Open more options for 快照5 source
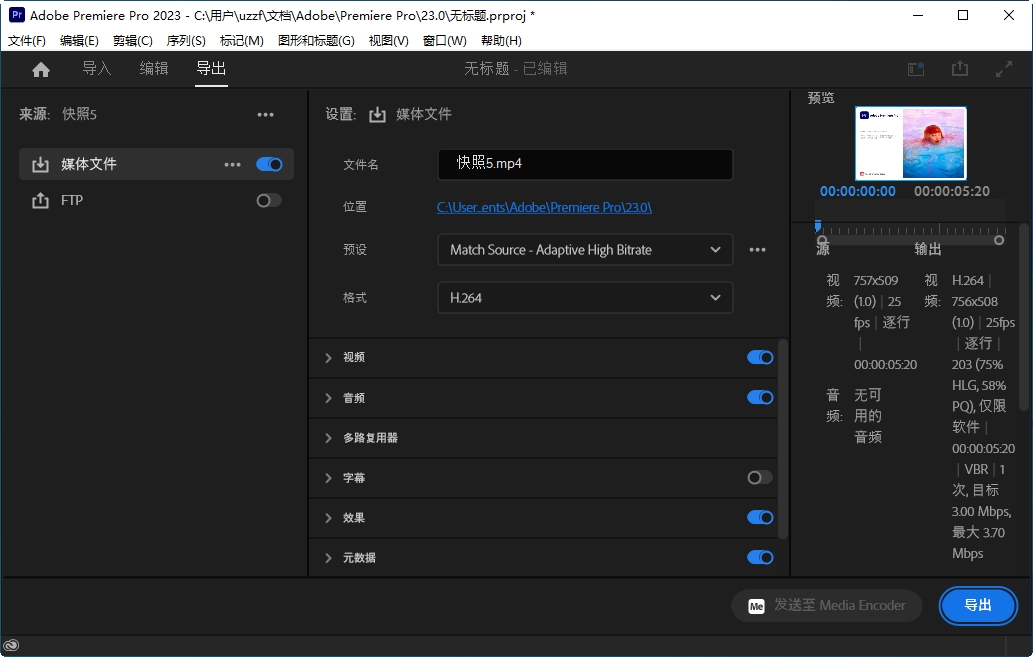1033x657 pixels. [265, 114]
